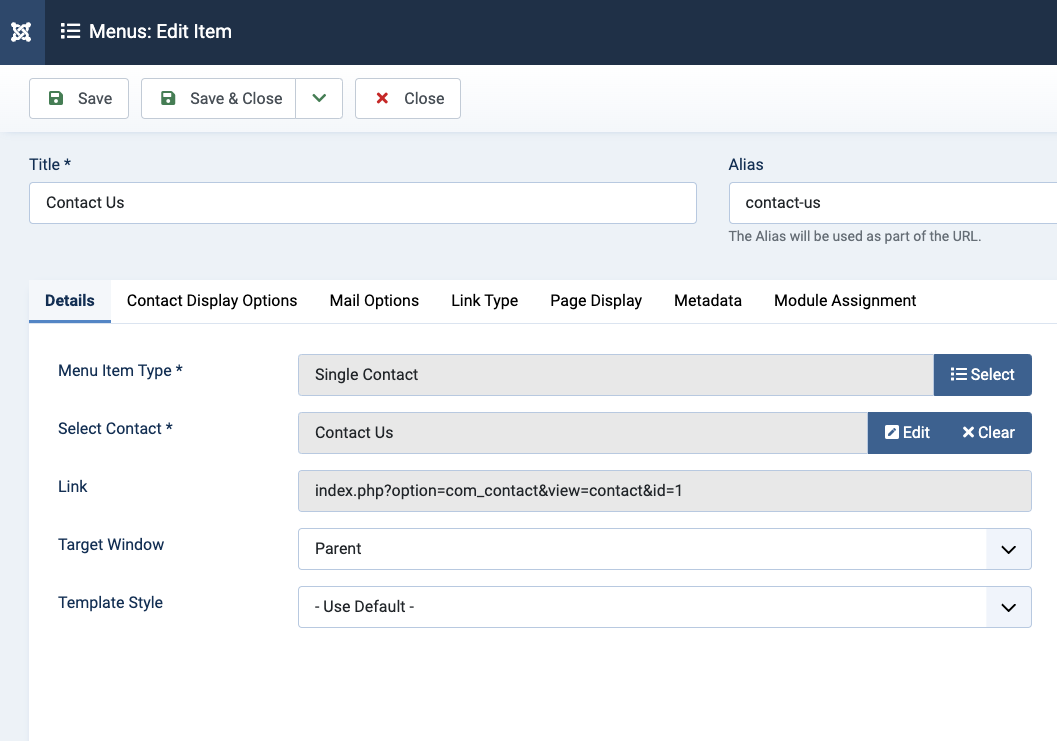Click Edit button for selected contact
Screen dimensions: 1057x741
(x=907, y=432)
